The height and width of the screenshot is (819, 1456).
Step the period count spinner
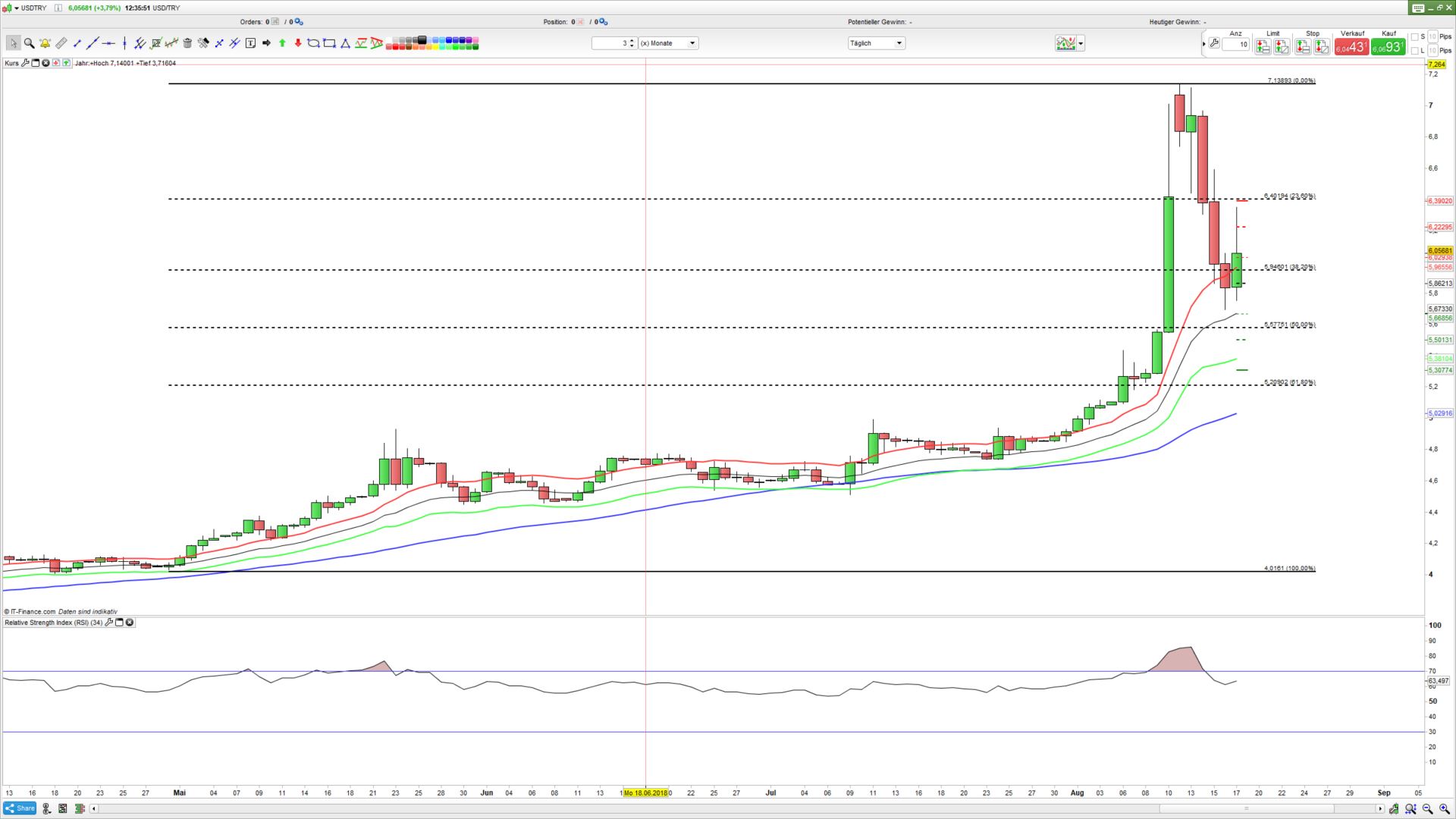(632, 43)
